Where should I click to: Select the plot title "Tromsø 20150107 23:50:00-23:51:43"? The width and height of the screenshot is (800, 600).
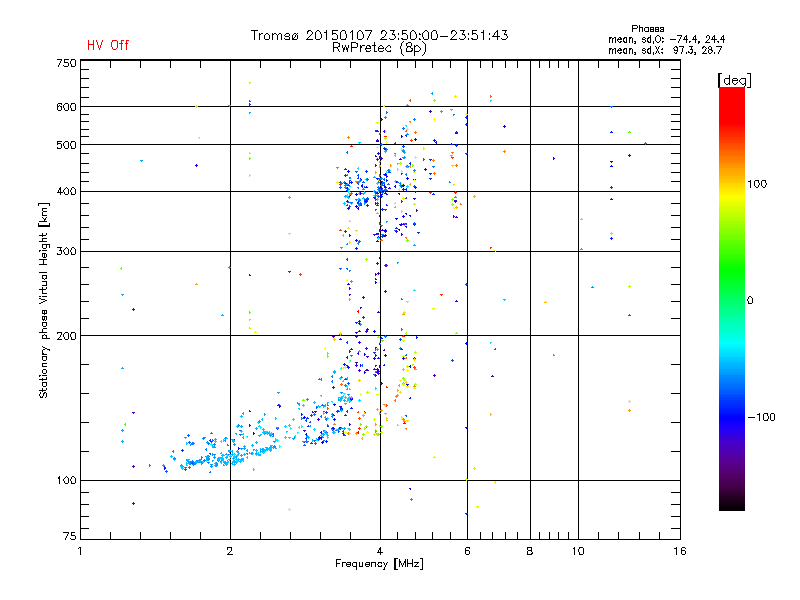tap(379, 35)
